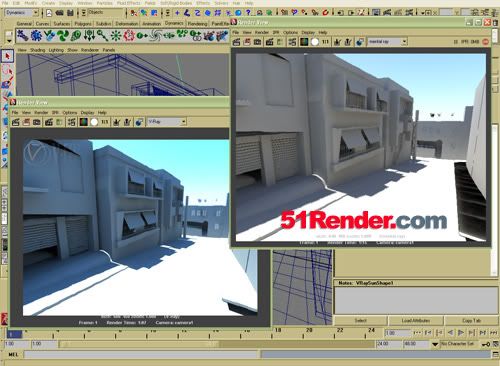Click the keep image icon in V-Ray Render View
Viewport: 500px width, 366px height.
tap(116, 122)
